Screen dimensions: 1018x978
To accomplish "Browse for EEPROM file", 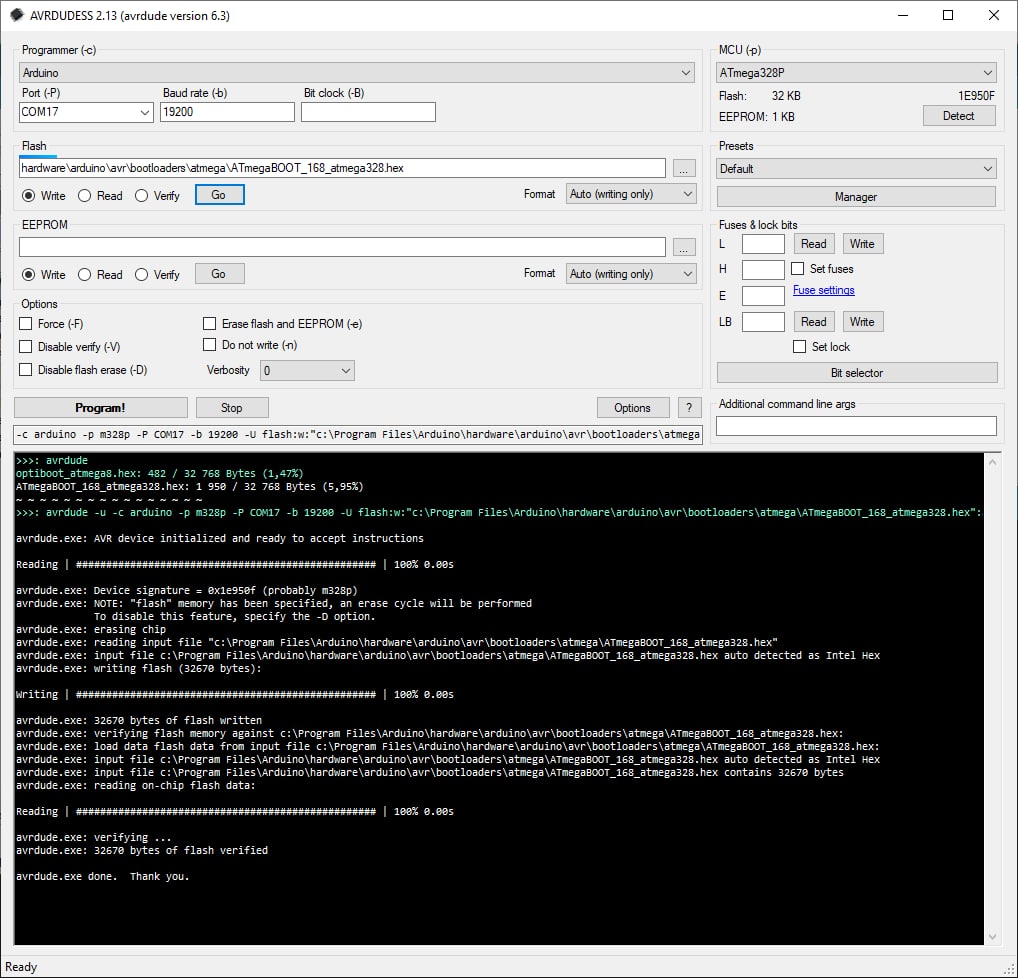I will point(684,247).
